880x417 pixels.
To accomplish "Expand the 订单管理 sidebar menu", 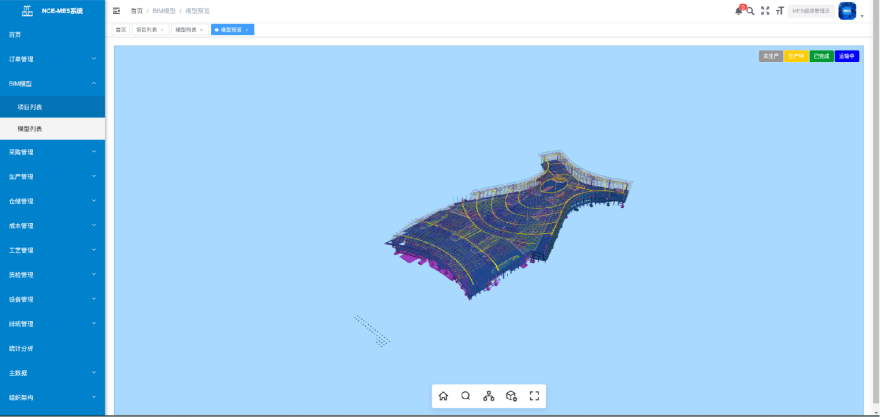I will coord(52,59).
